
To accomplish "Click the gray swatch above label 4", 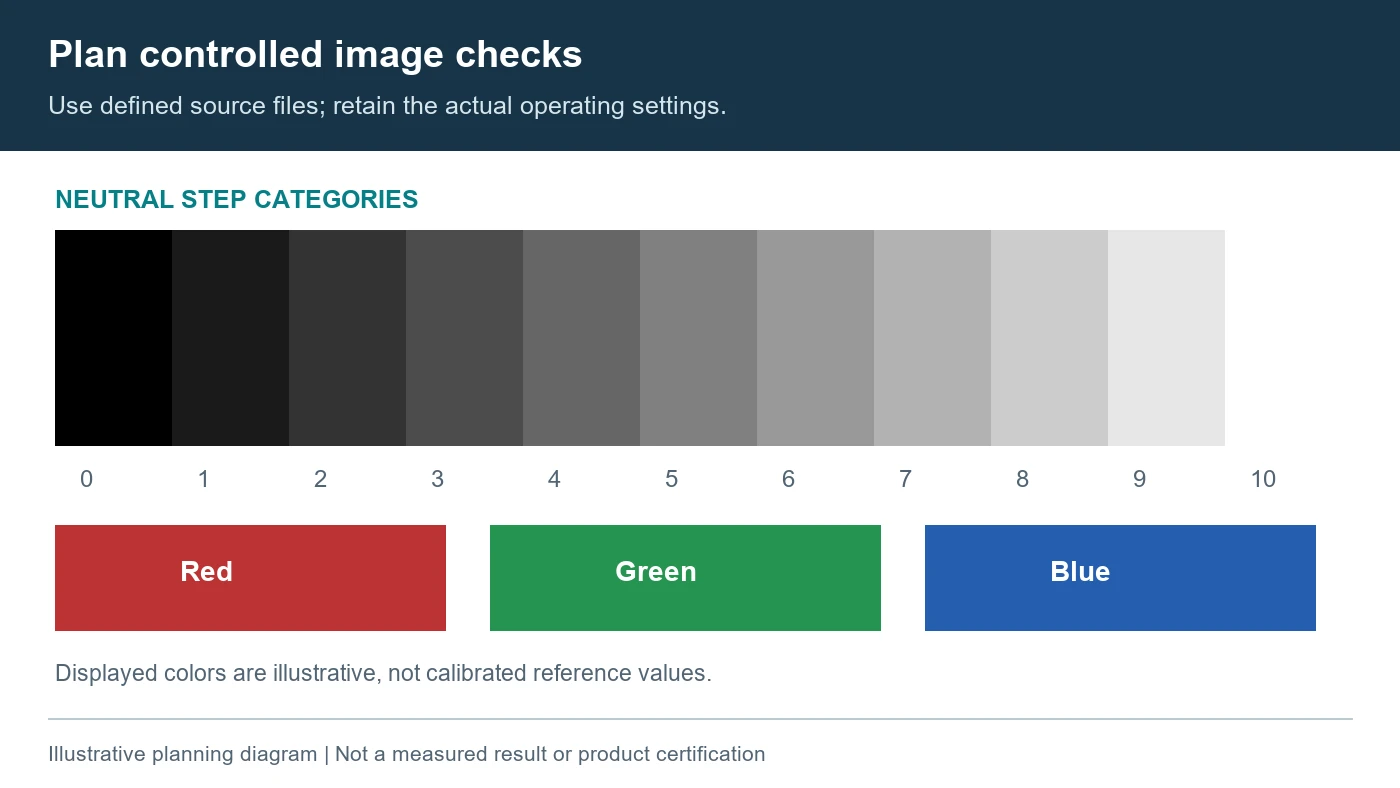I will click(x=581, y=338).
